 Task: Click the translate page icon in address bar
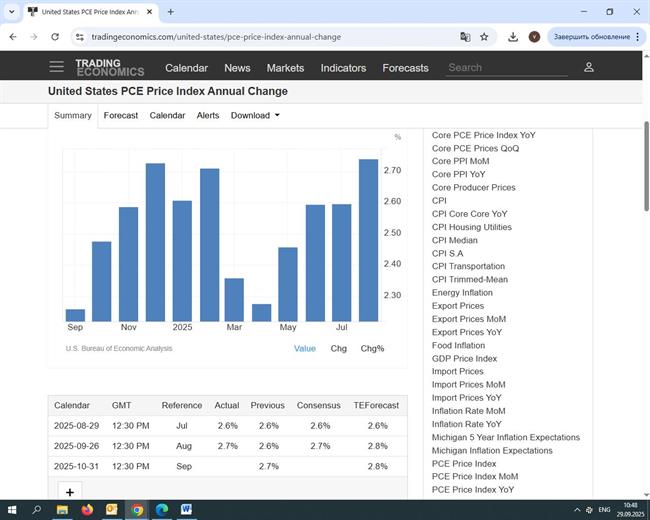[x=465, y=37]
